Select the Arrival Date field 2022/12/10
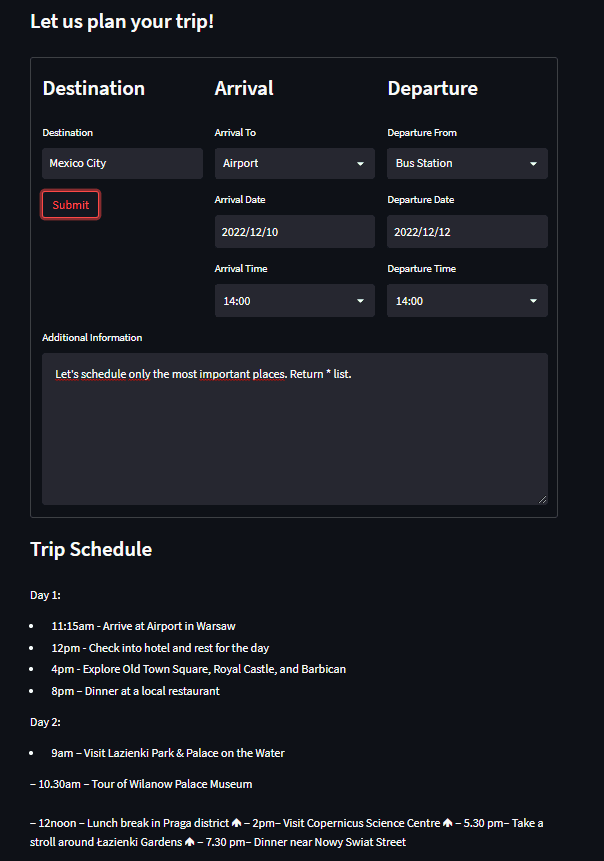Viewport: 604px width, 861px height. click(295, 232)
